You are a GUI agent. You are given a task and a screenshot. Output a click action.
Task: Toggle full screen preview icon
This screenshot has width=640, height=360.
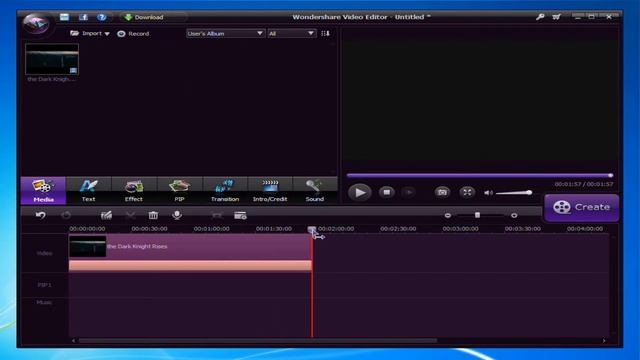pos(467,192)
